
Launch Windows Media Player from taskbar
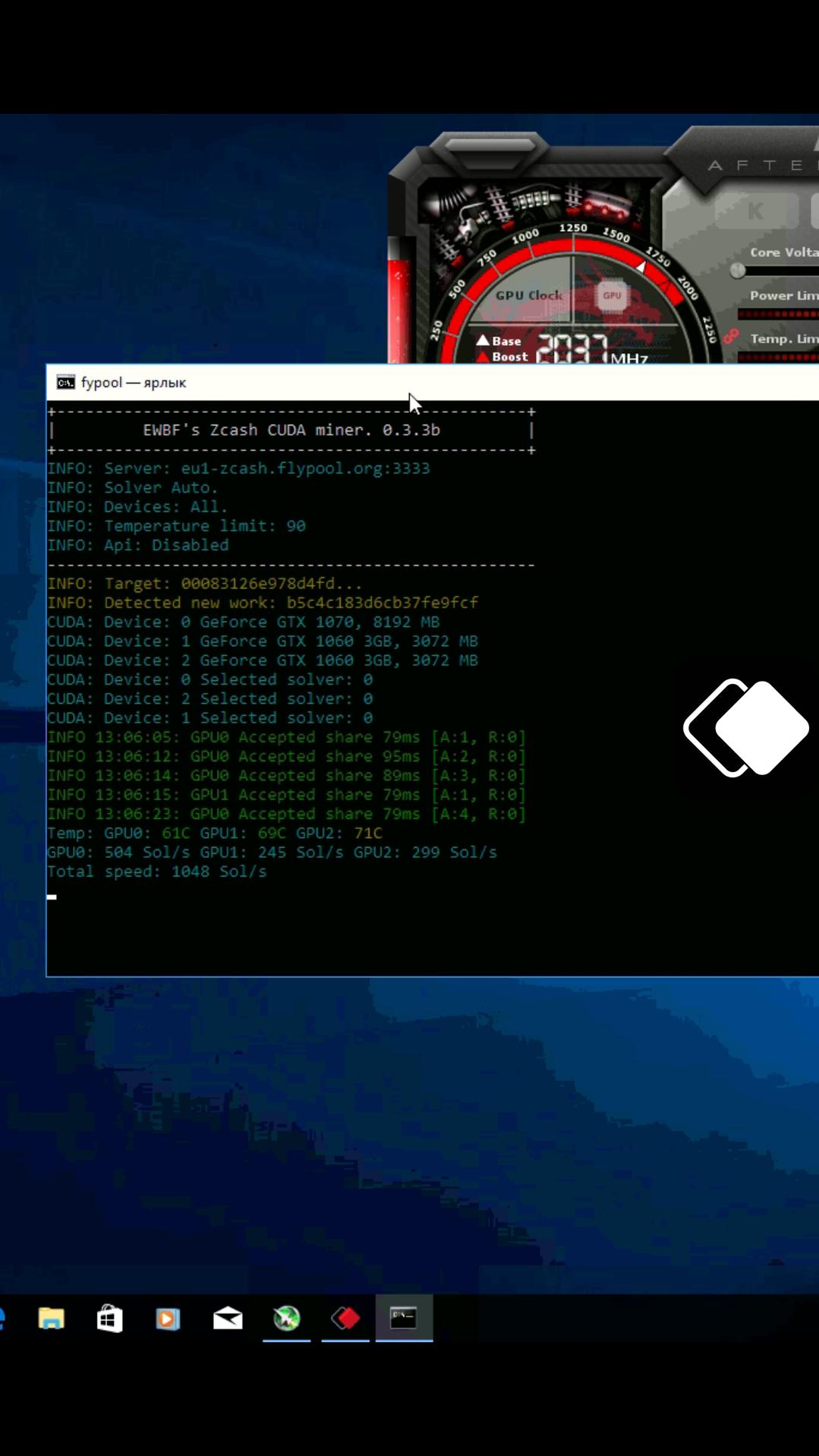point(169,1319)
